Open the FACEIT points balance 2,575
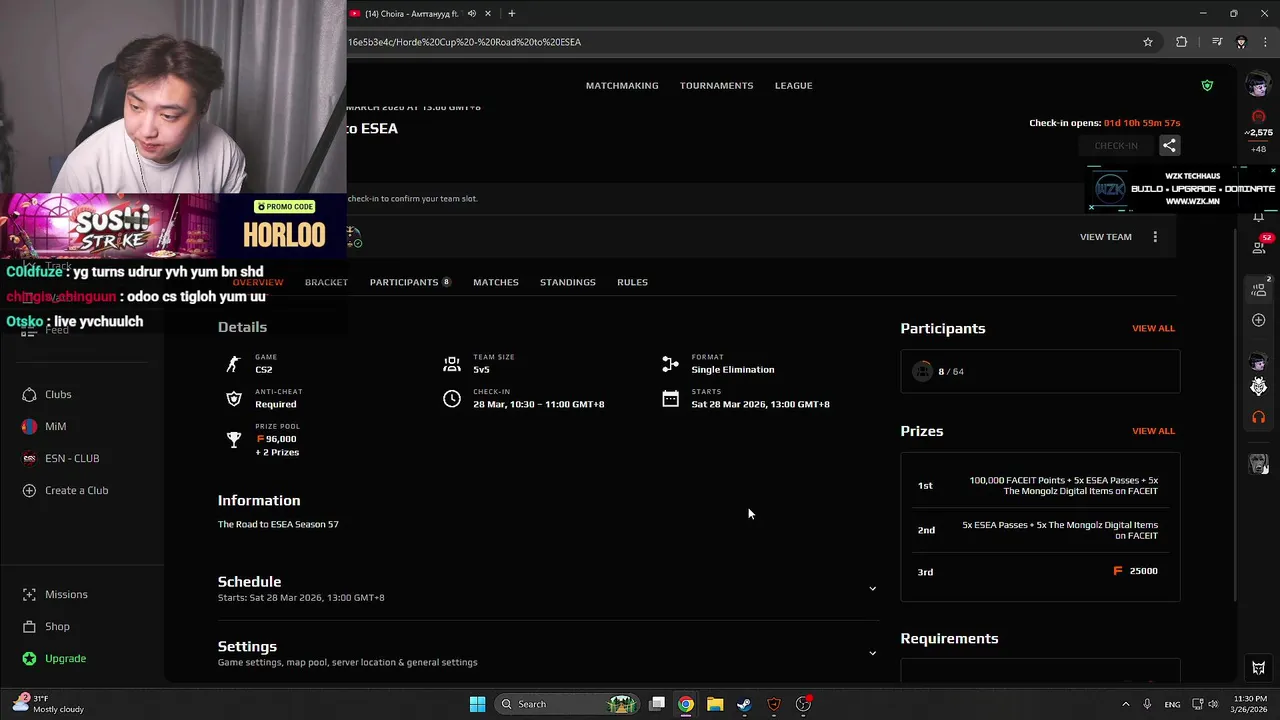 (1259, 132)
